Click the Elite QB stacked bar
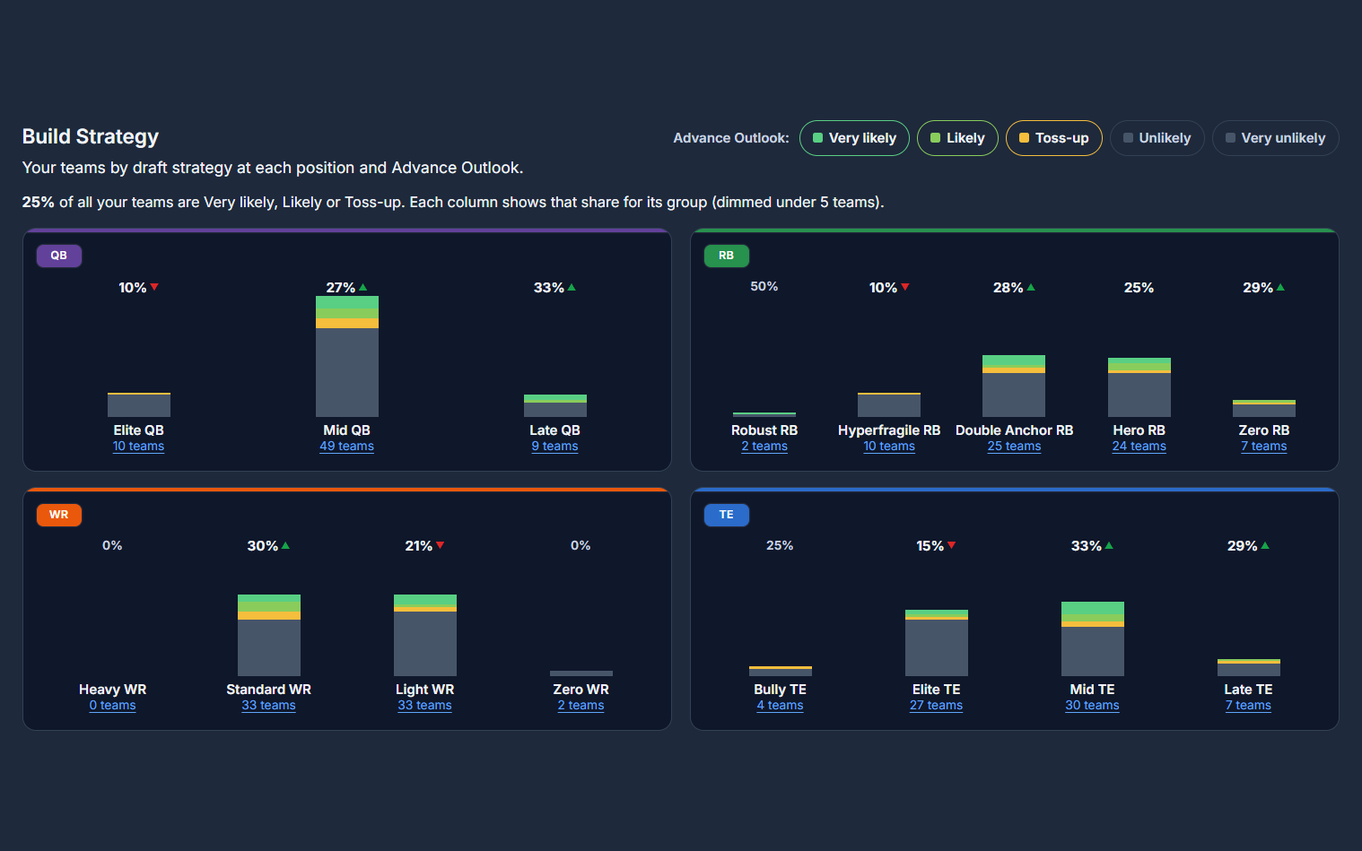The width and height of the screenshot is (1362, 851). [139, 405]
